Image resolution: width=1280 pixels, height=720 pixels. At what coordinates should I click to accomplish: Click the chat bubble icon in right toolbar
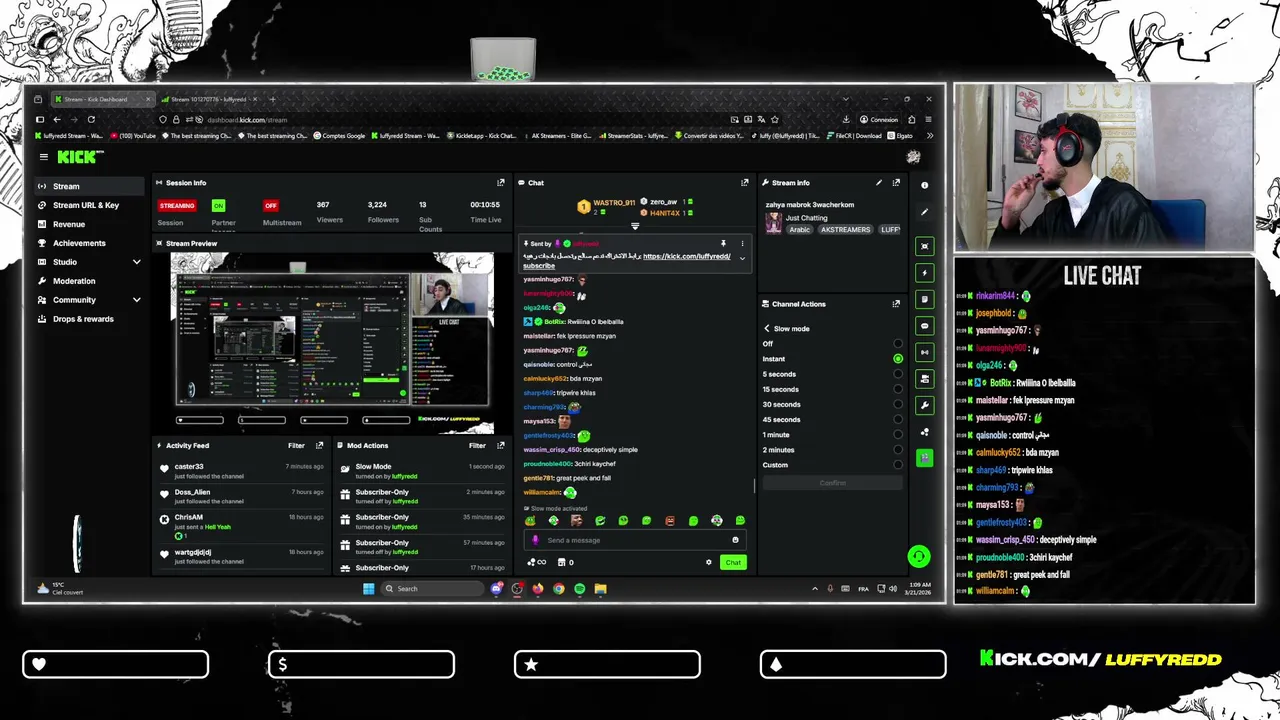point(924,326)
